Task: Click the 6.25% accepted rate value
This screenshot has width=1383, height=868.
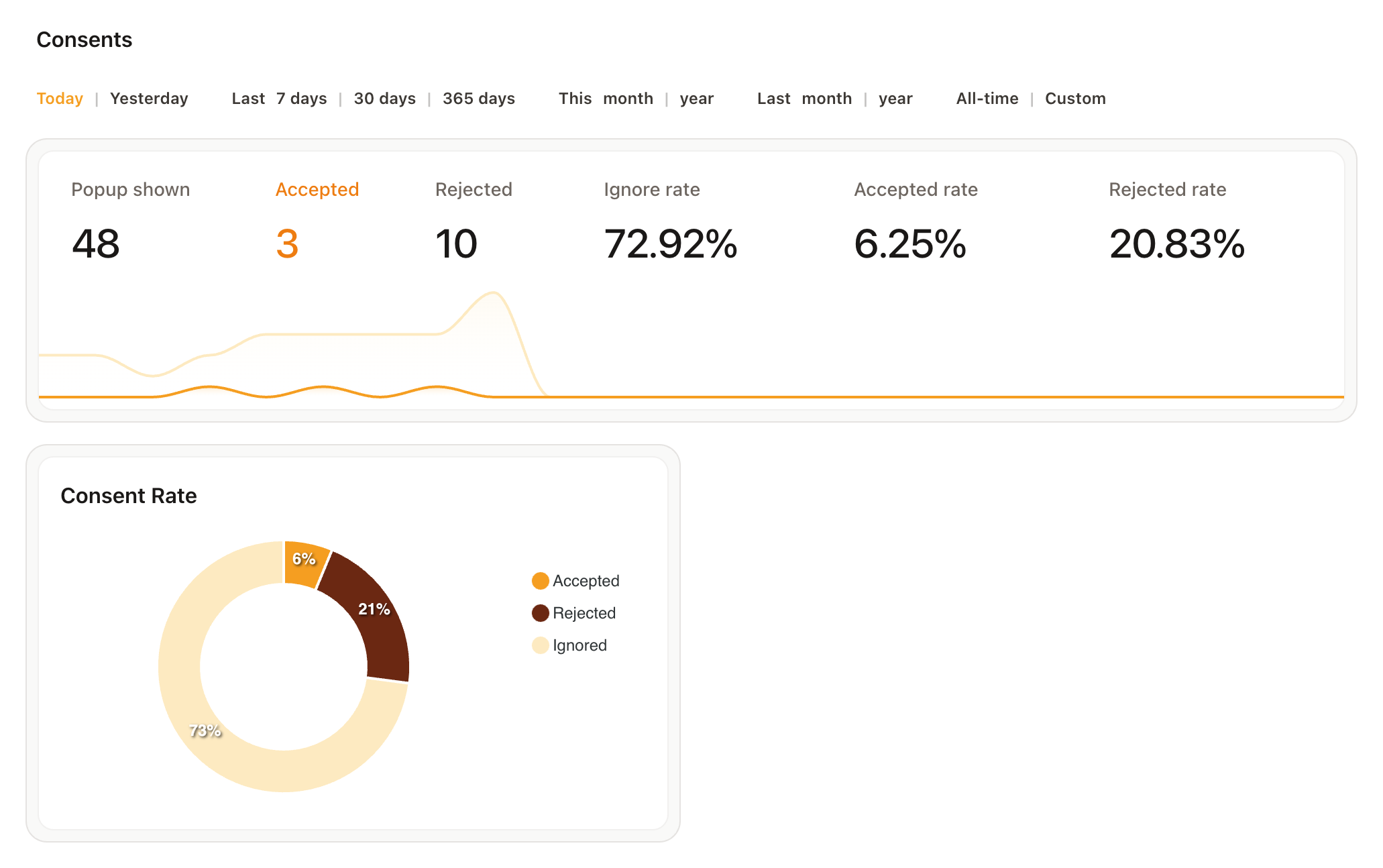Action: point(910,243)
